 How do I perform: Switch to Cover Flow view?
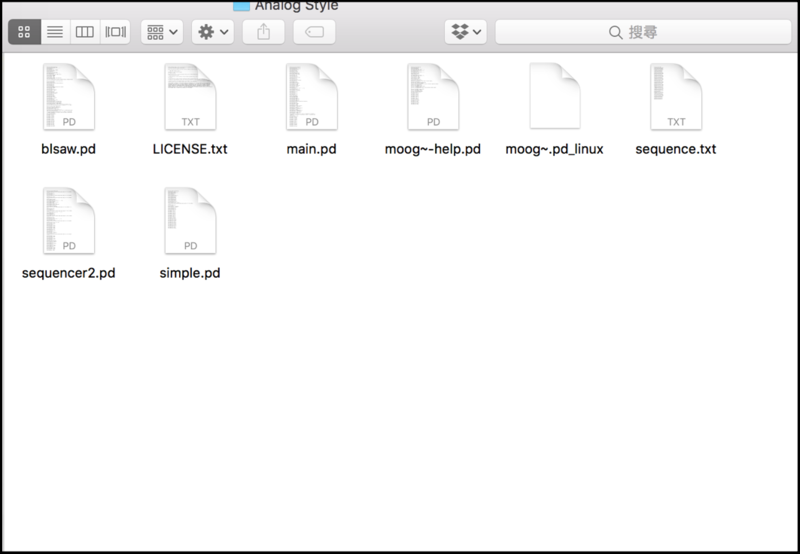tap(115, 32)
